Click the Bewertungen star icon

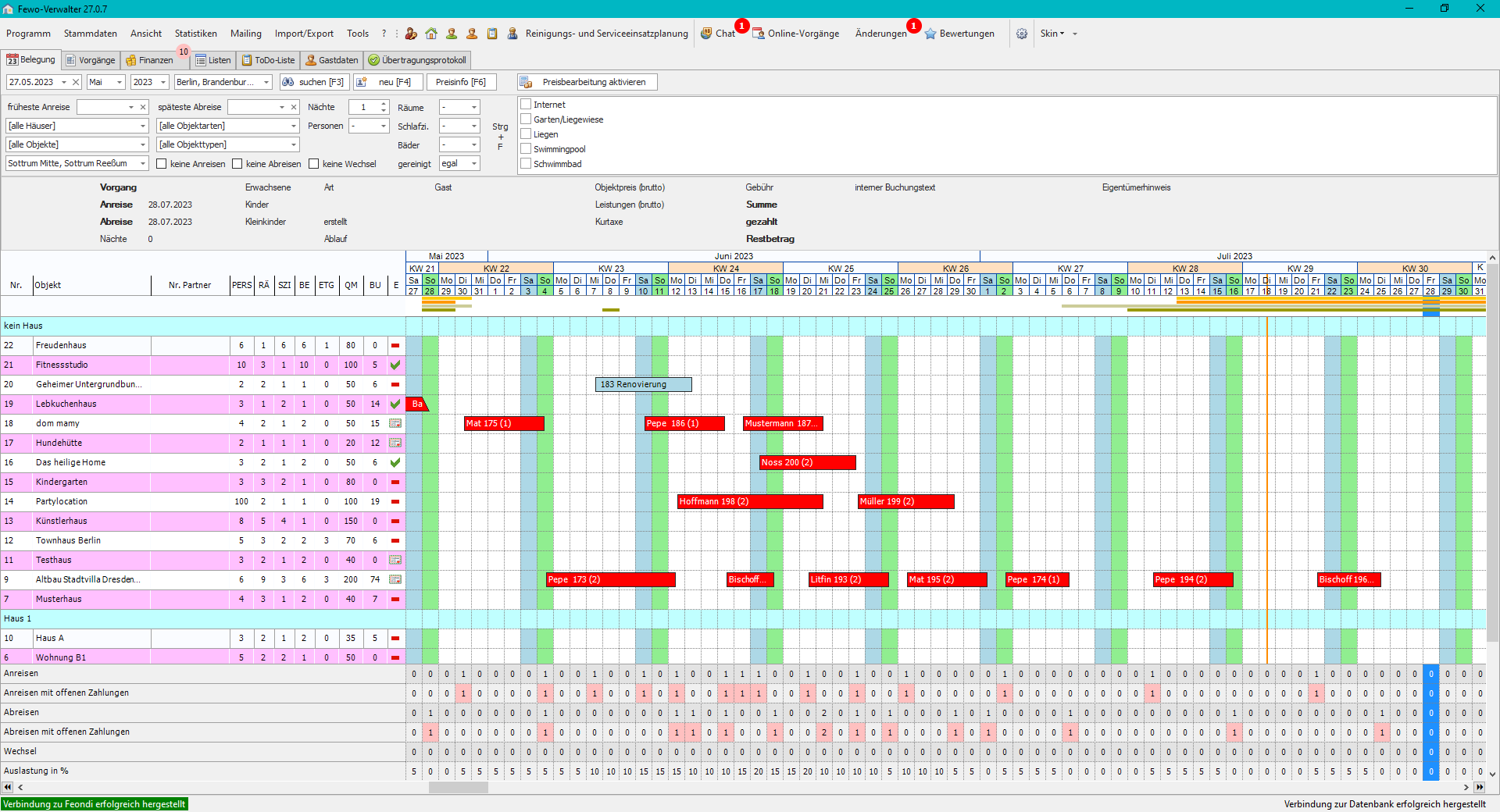click(x=930, y=34)
